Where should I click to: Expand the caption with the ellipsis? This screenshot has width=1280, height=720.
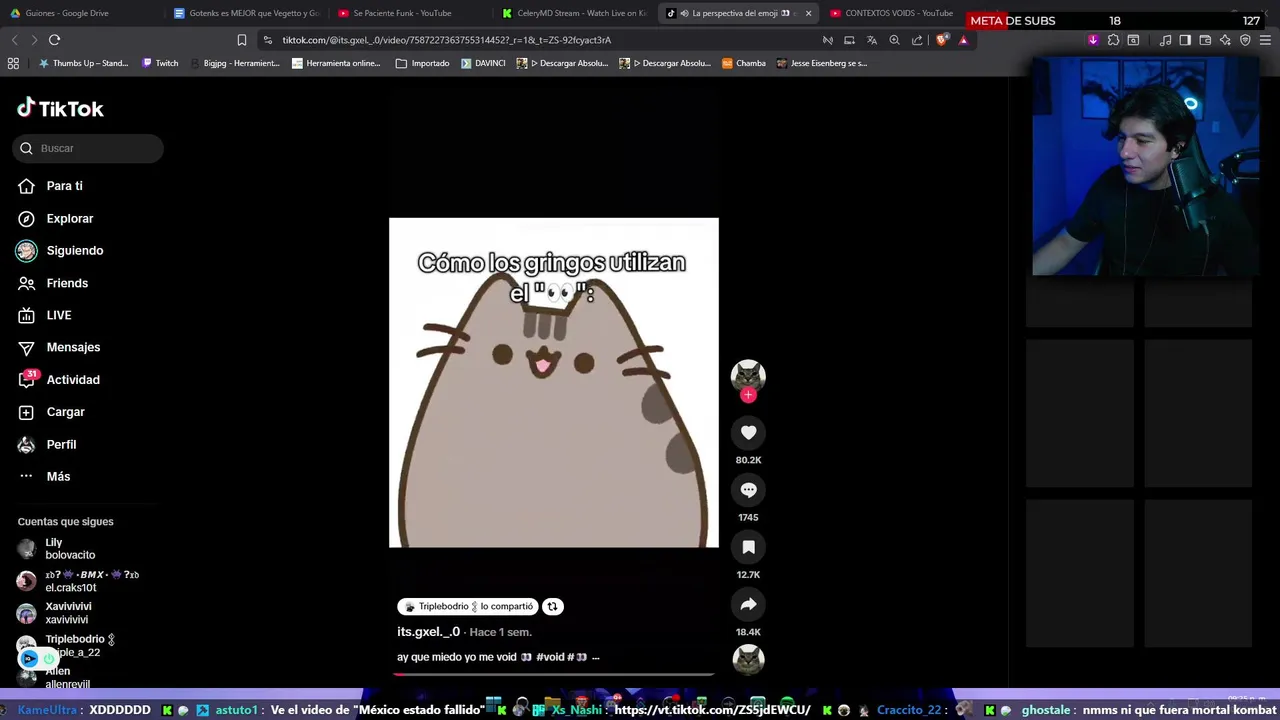[x=596, y=657]
